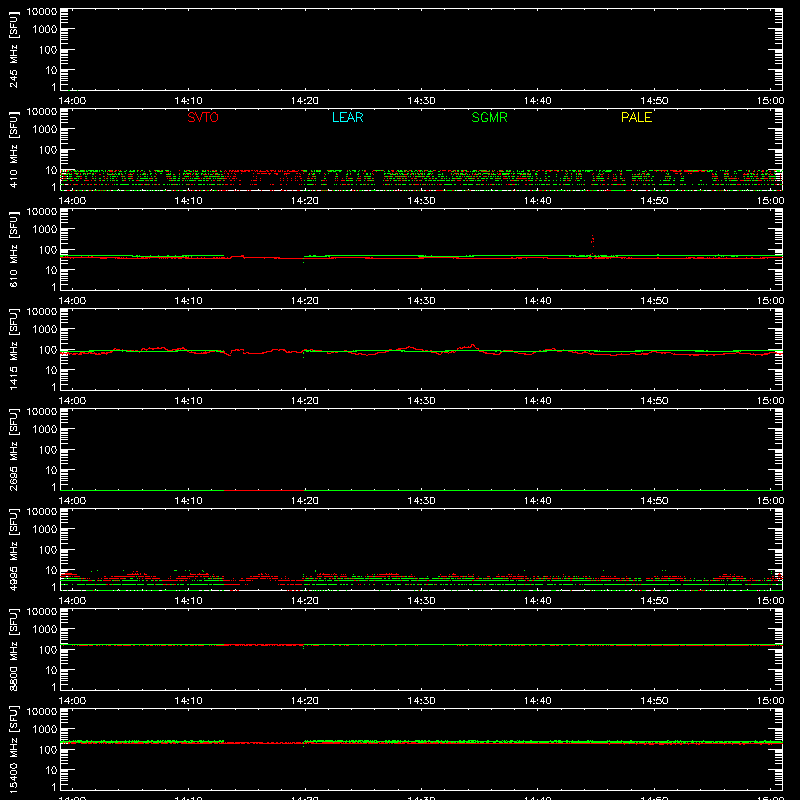Select the 1415 MHz [SFU] axis title

14,349
